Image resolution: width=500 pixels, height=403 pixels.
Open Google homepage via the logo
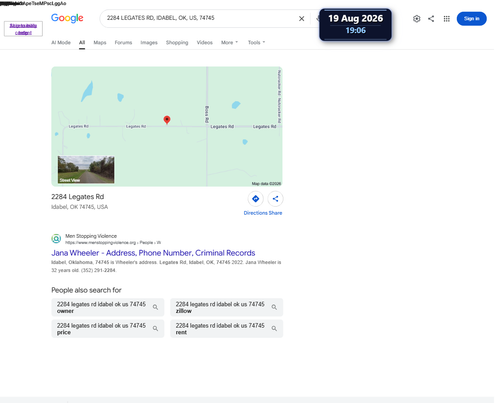coord(67,18)
